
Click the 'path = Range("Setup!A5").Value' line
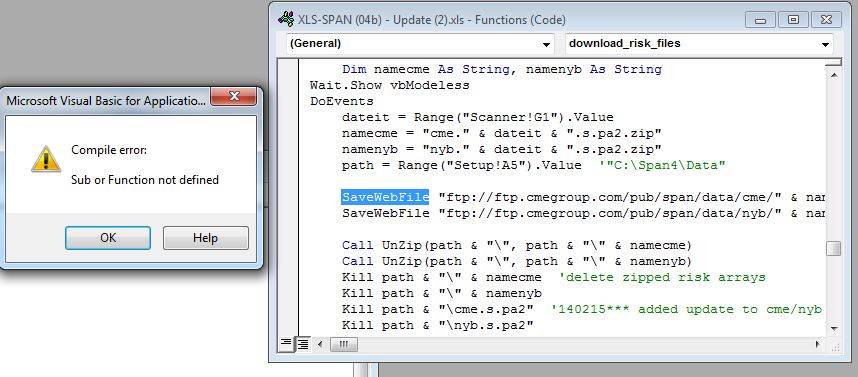pos(462,165)
